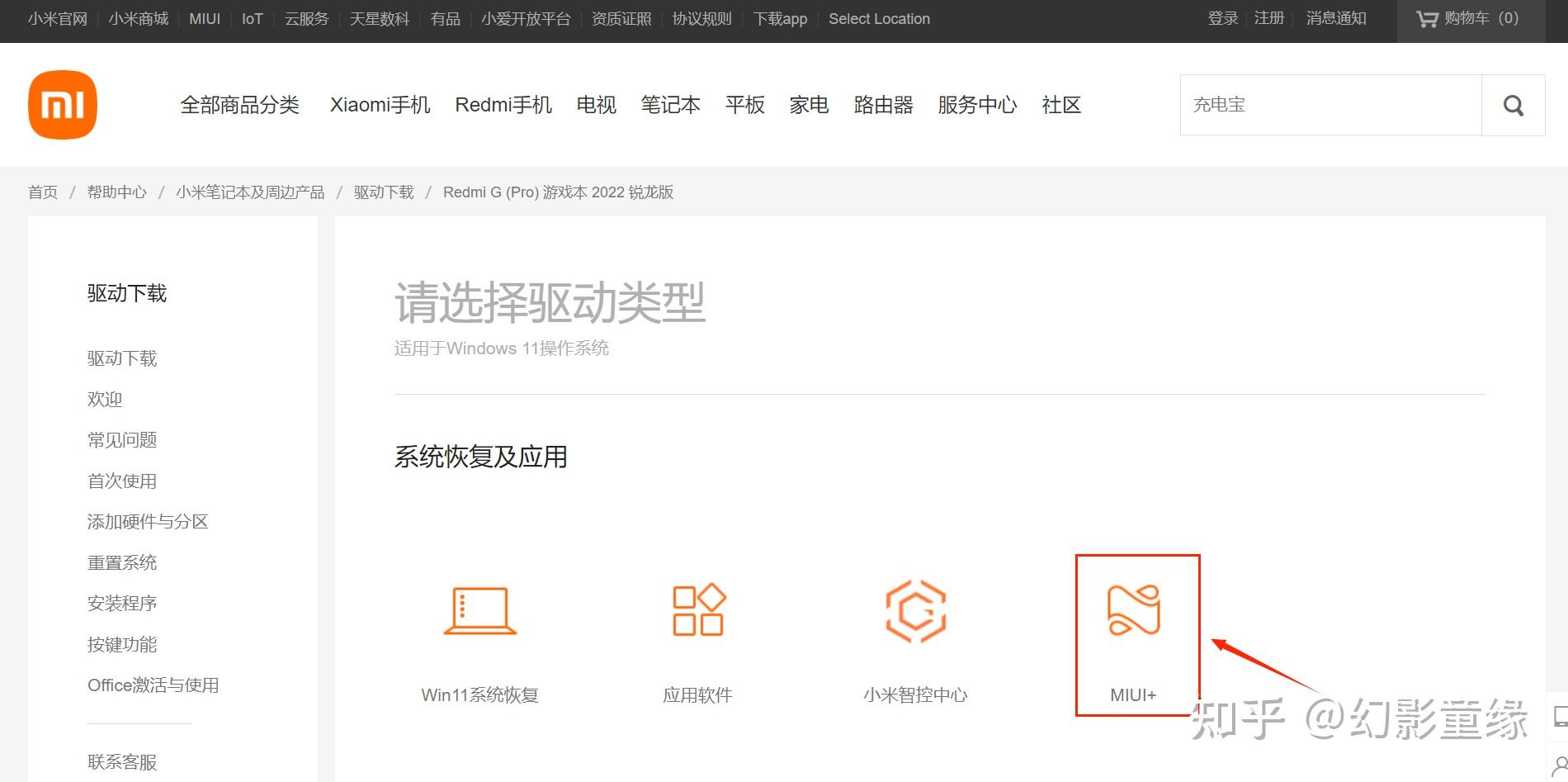Click 首页 in the breadcrumb
The image size is (1568, 782).
pos(43,192)
